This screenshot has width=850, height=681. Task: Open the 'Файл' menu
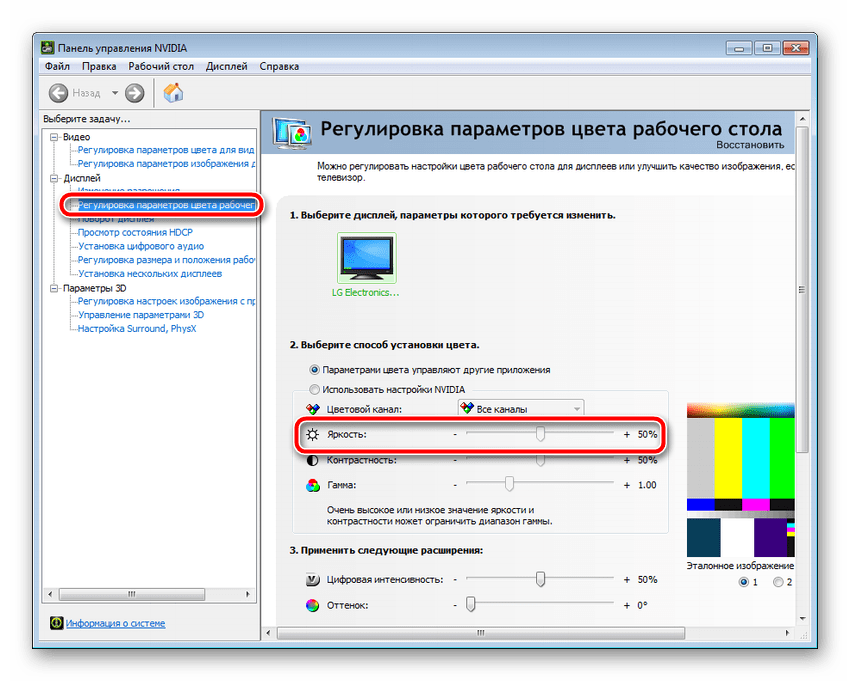point(57,67)
